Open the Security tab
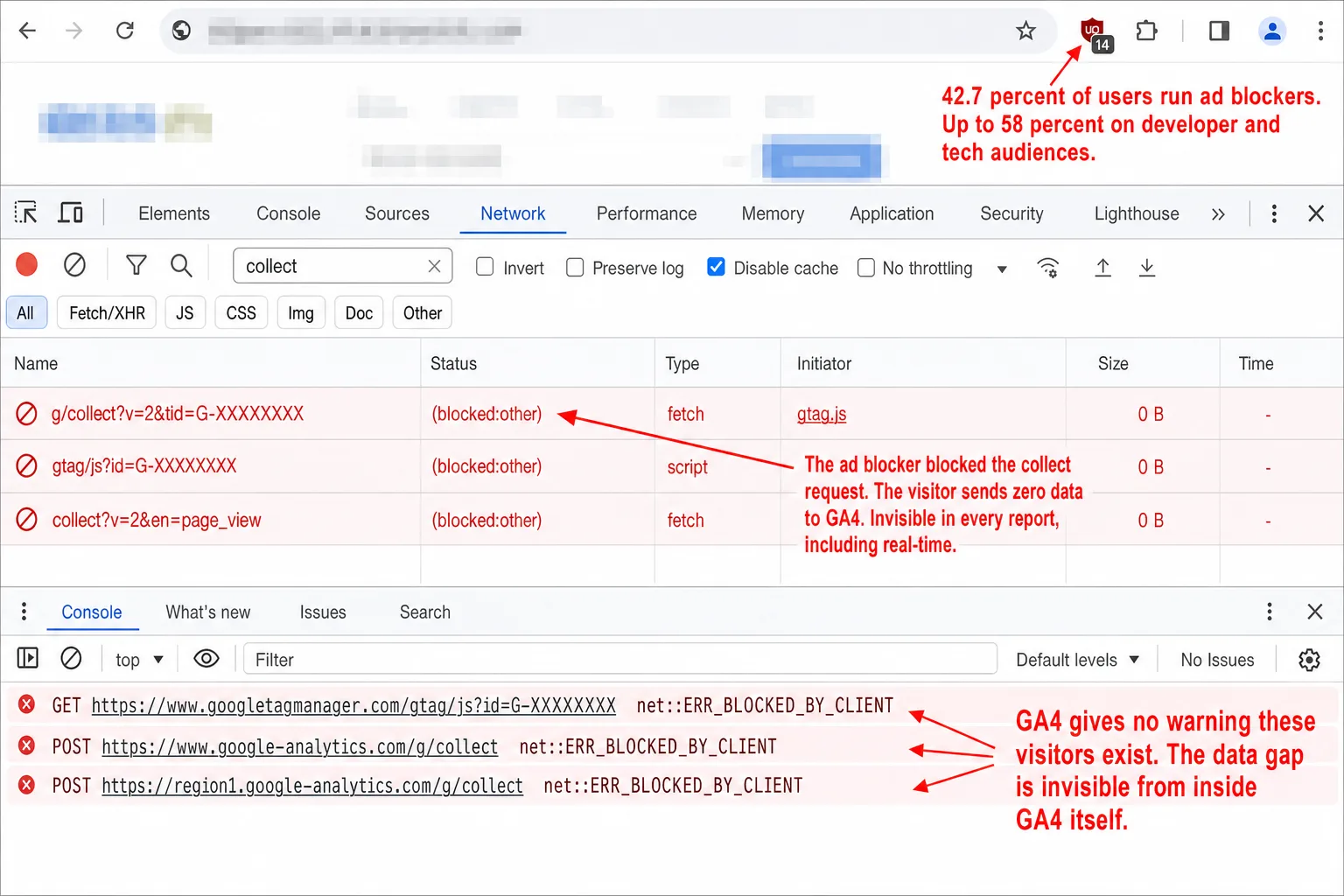The height and width of the screenshot is (896, 1344). (1011, 213)
